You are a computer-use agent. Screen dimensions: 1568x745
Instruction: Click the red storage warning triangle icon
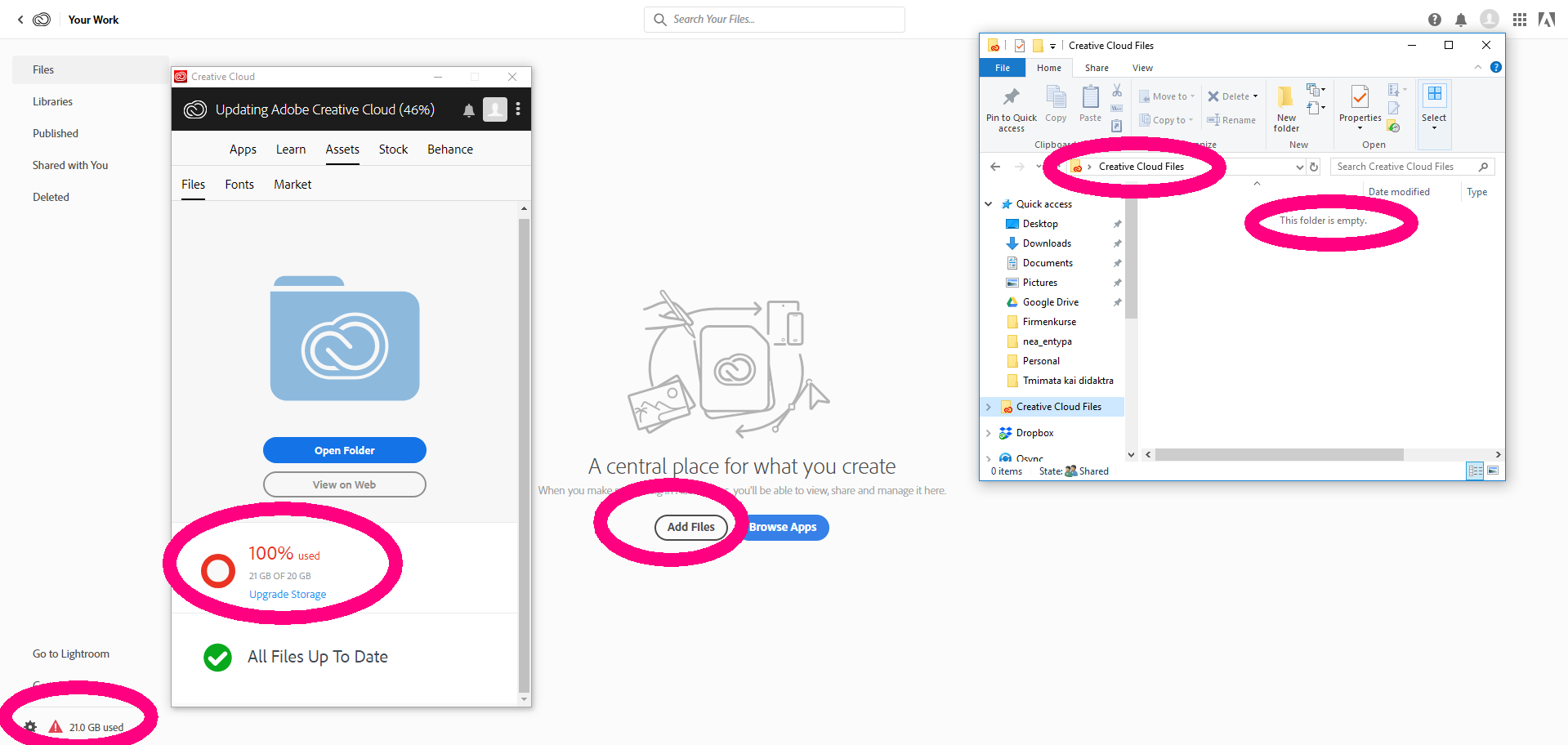(x=56, y=727)
